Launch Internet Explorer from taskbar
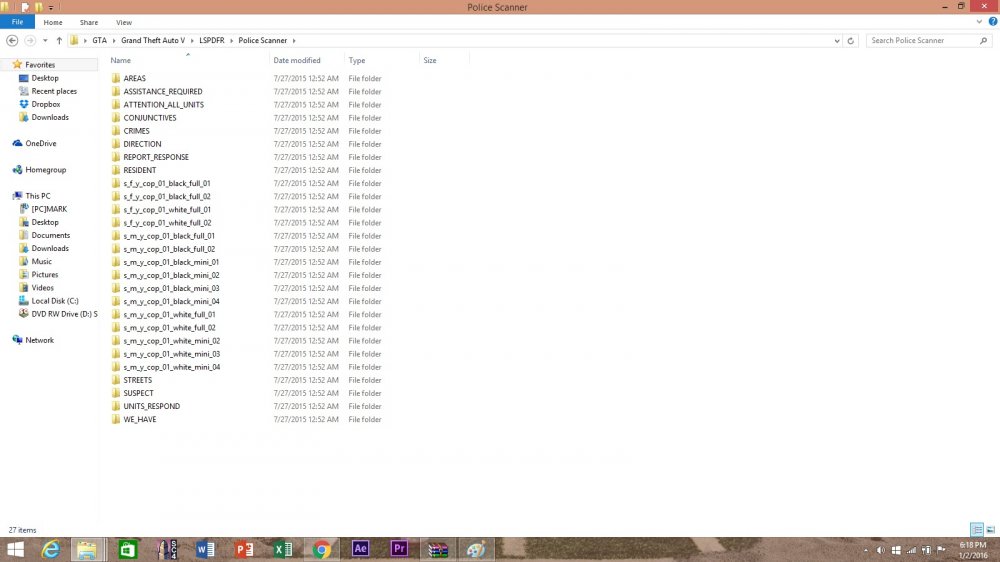This screenshot has height=562, width=1000. click(50, 549)
